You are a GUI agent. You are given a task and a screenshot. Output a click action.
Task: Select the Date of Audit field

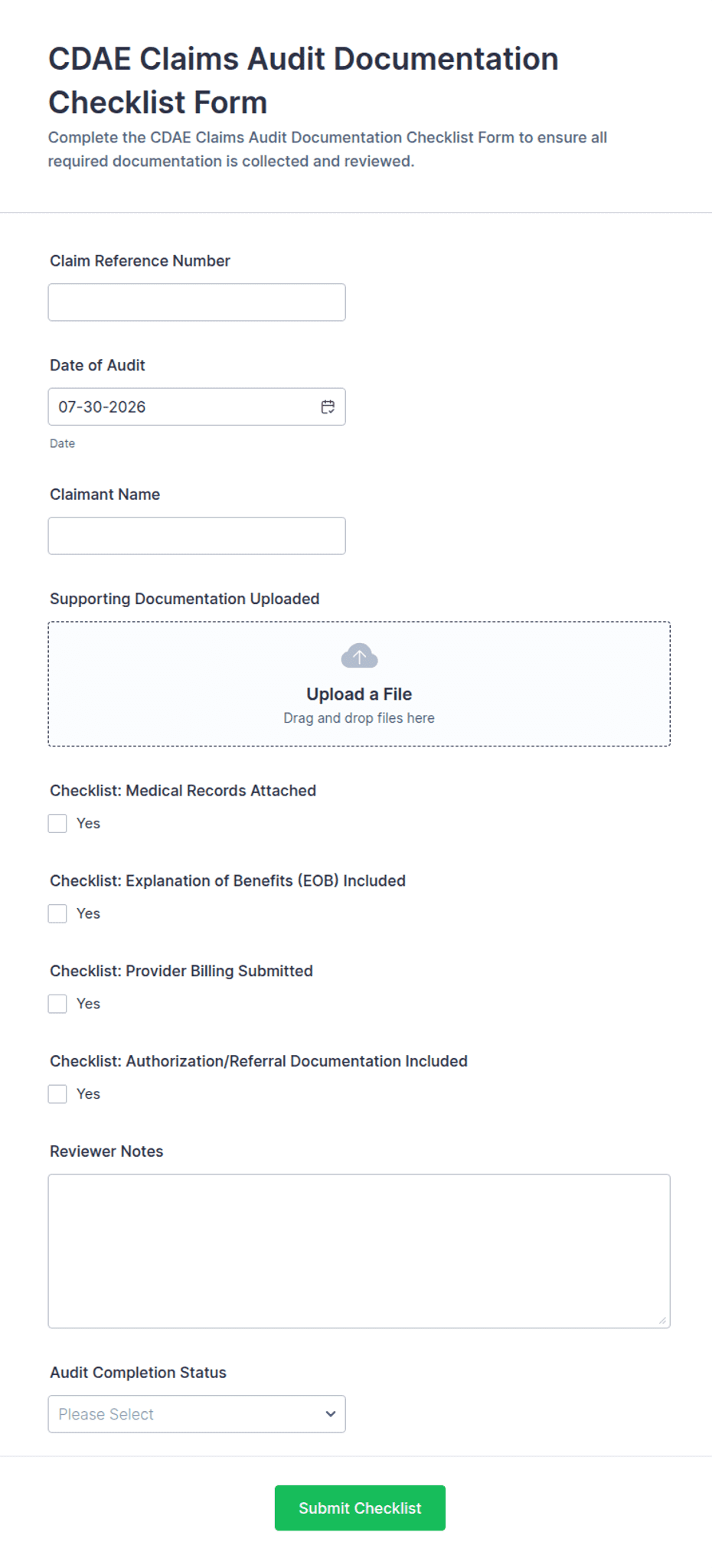(x=197, y=407)
